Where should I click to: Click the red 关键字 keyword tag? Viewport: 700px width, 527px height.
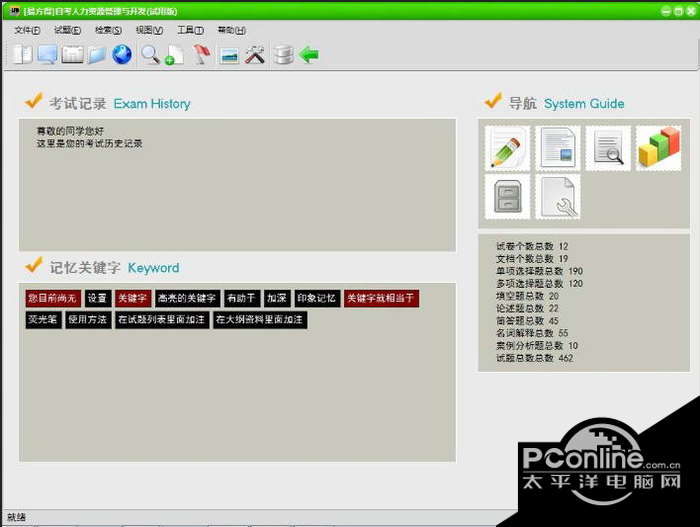coord(133,298)
